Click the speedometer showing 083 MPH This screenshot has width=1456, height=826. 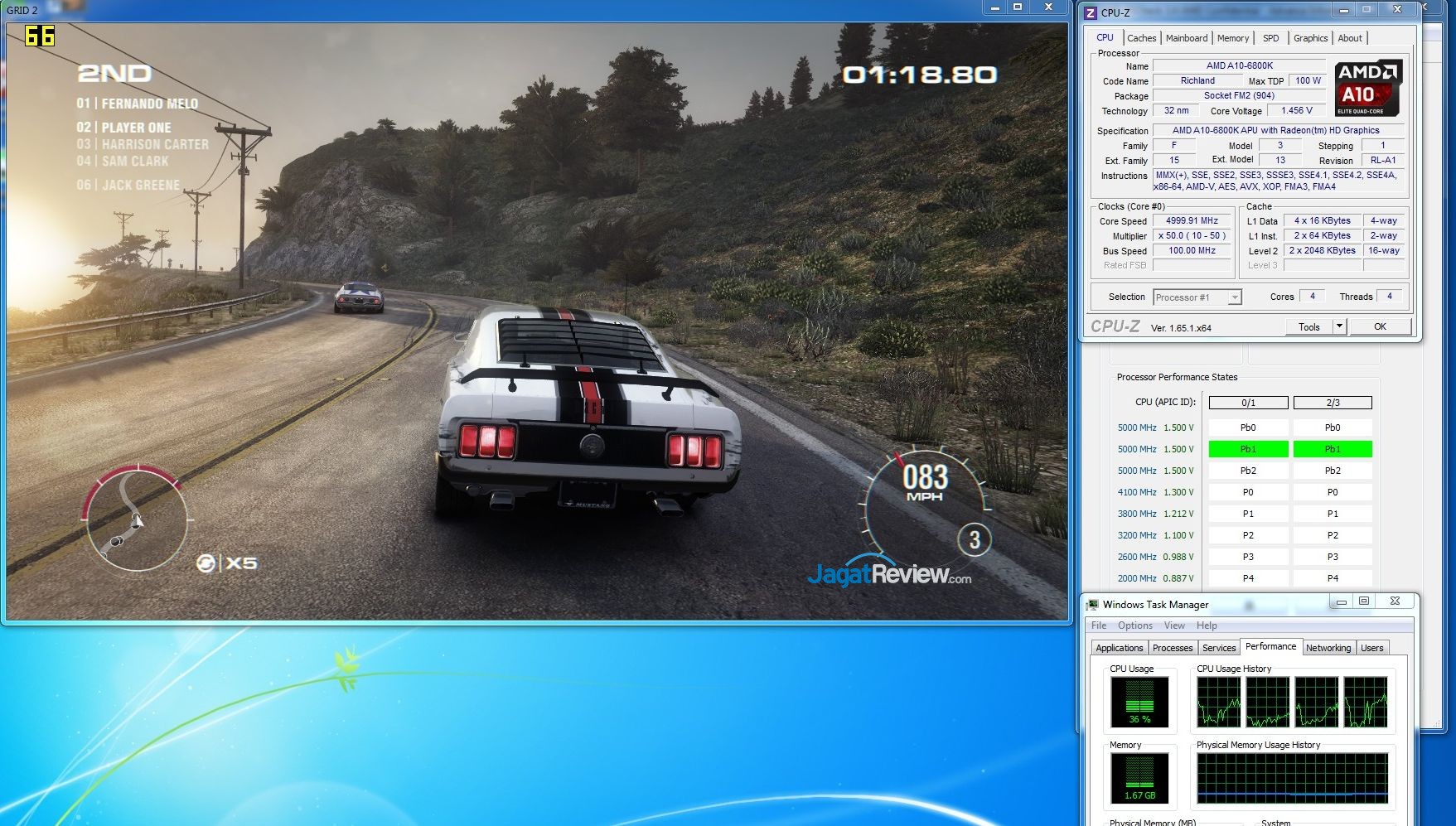tap(925, 495)
